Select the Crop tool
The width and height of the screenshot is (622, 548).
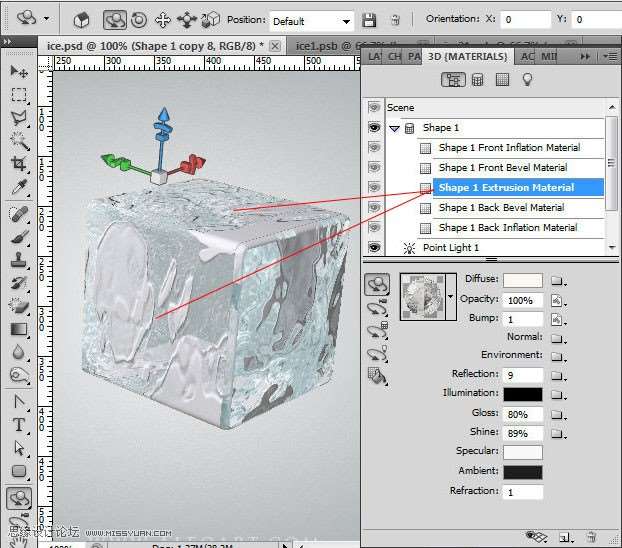pyautogui.click(x=18, y=163)
